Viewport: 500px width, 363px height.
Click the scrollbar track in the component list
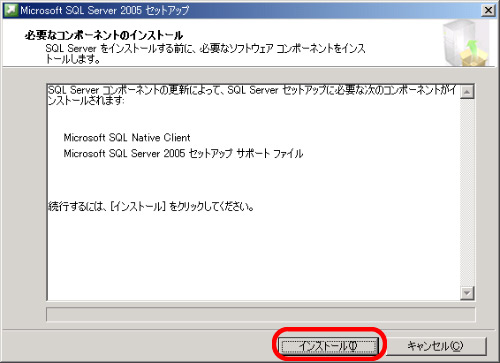(x=467, y=192)
